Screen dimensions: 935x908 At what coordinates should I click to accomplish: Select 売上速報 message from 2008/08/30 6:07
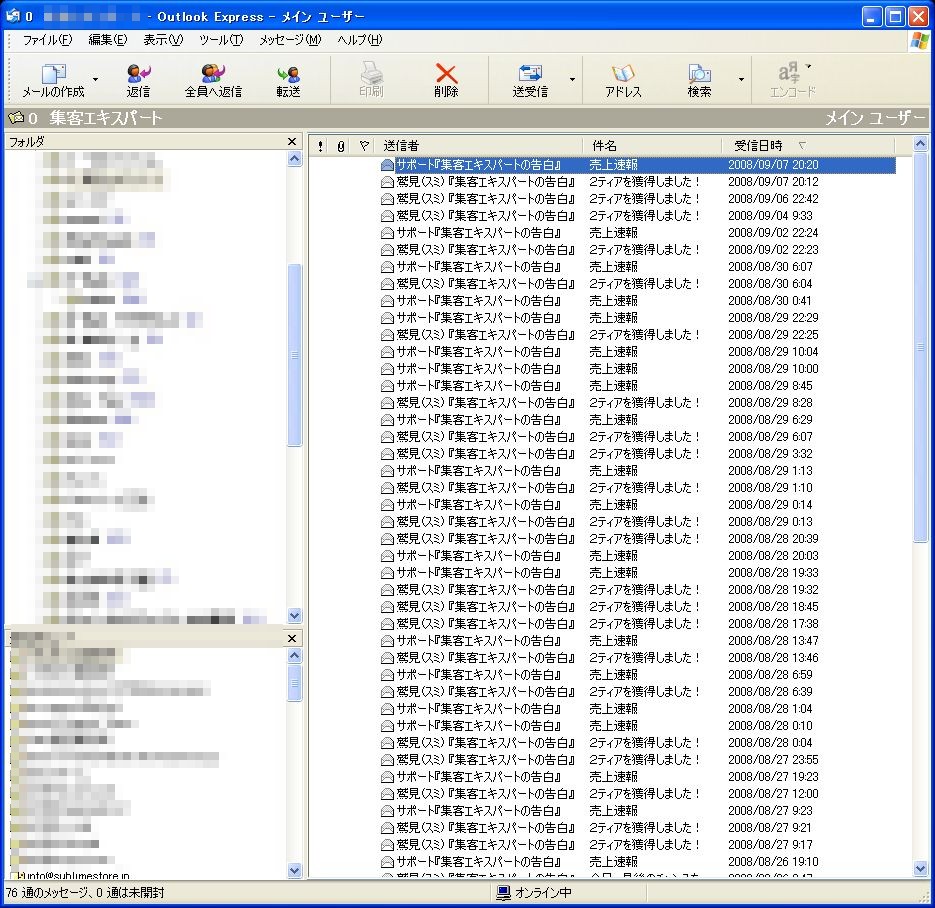(637, 266)
